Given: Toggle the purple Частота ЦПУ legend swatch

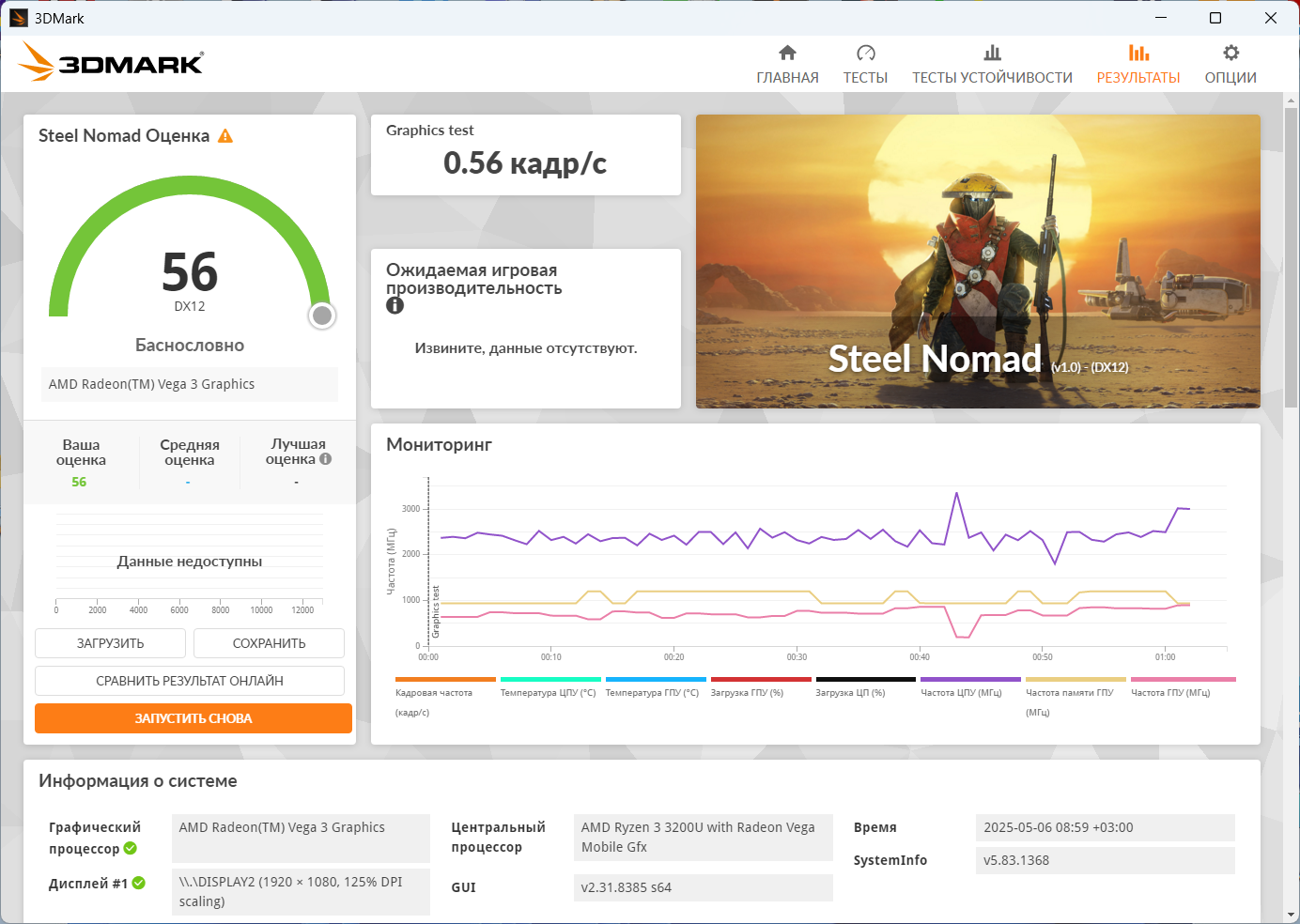Looking at the screenshot, I should tap(970, 679).
